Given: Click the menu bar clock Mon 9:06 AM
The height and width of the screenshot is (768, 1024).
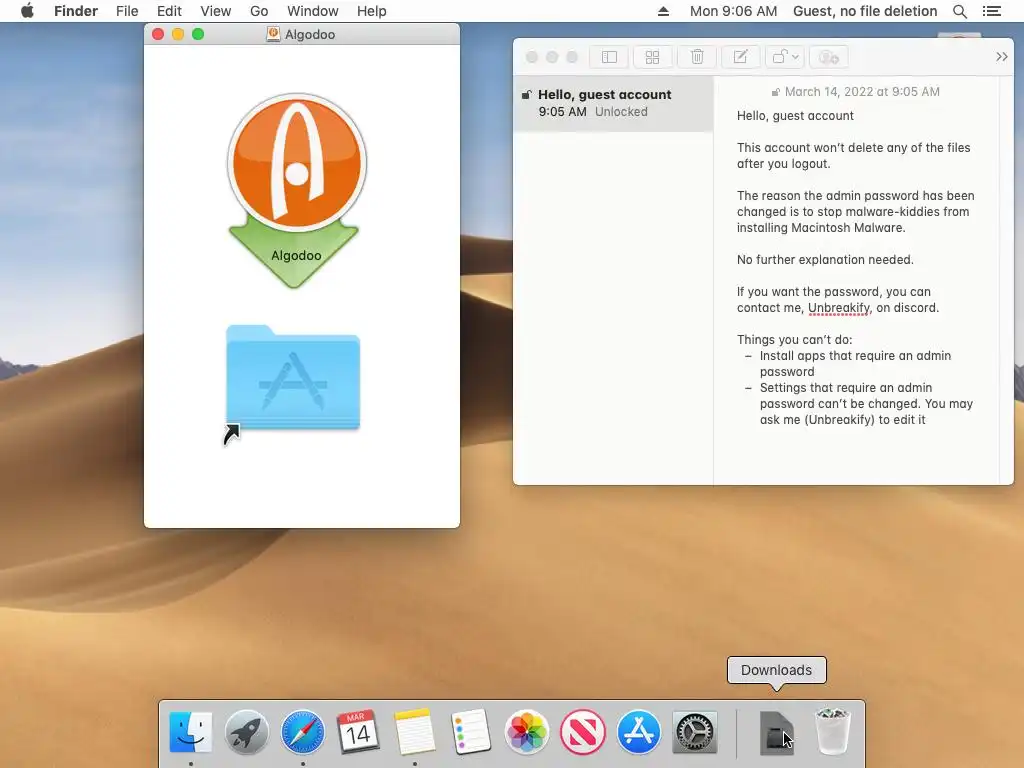Looking at the screenshot, I should click(x=733, y=11).
